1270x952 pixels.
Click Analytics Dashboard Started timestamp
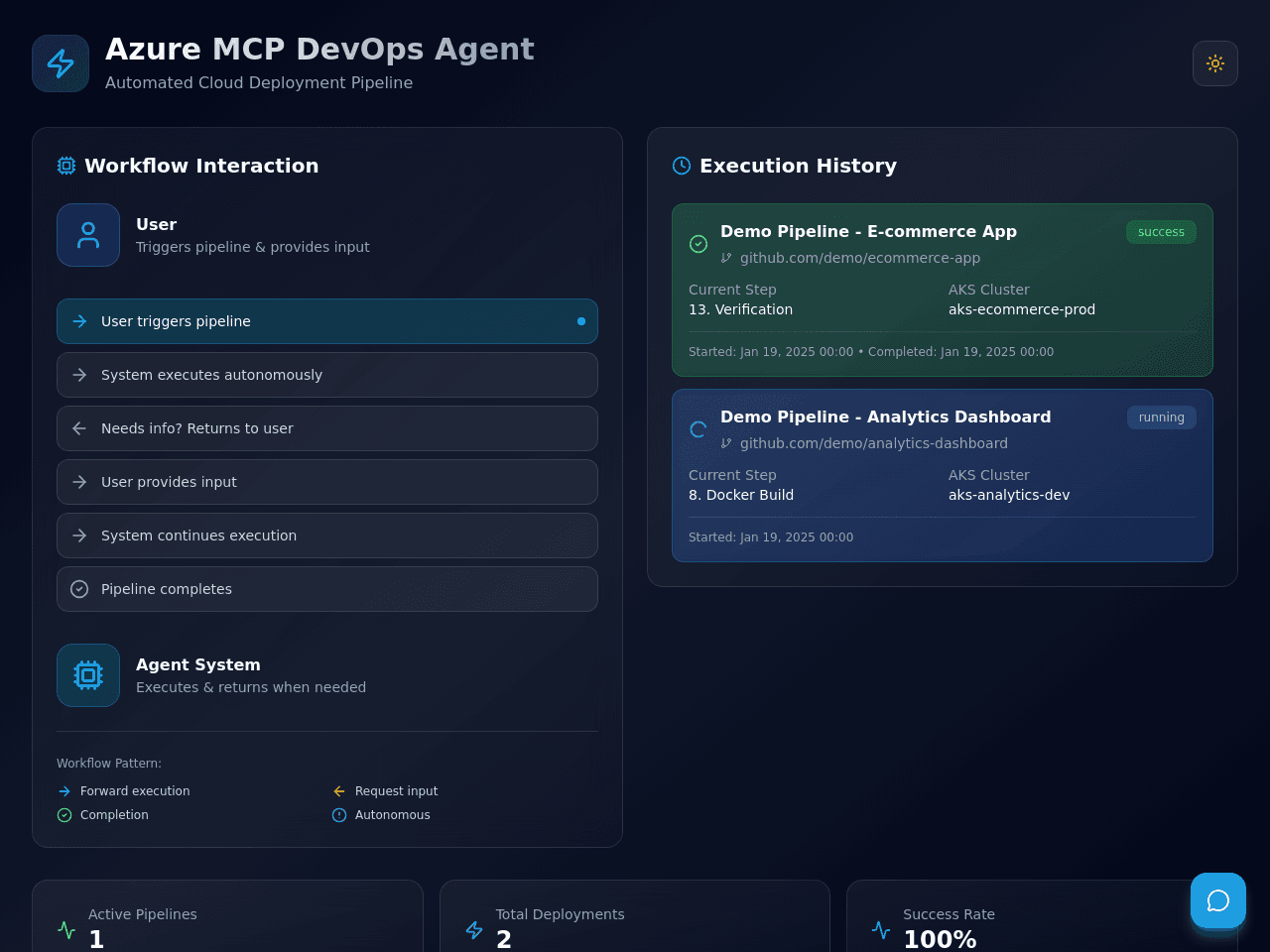(x=771, y=537)
